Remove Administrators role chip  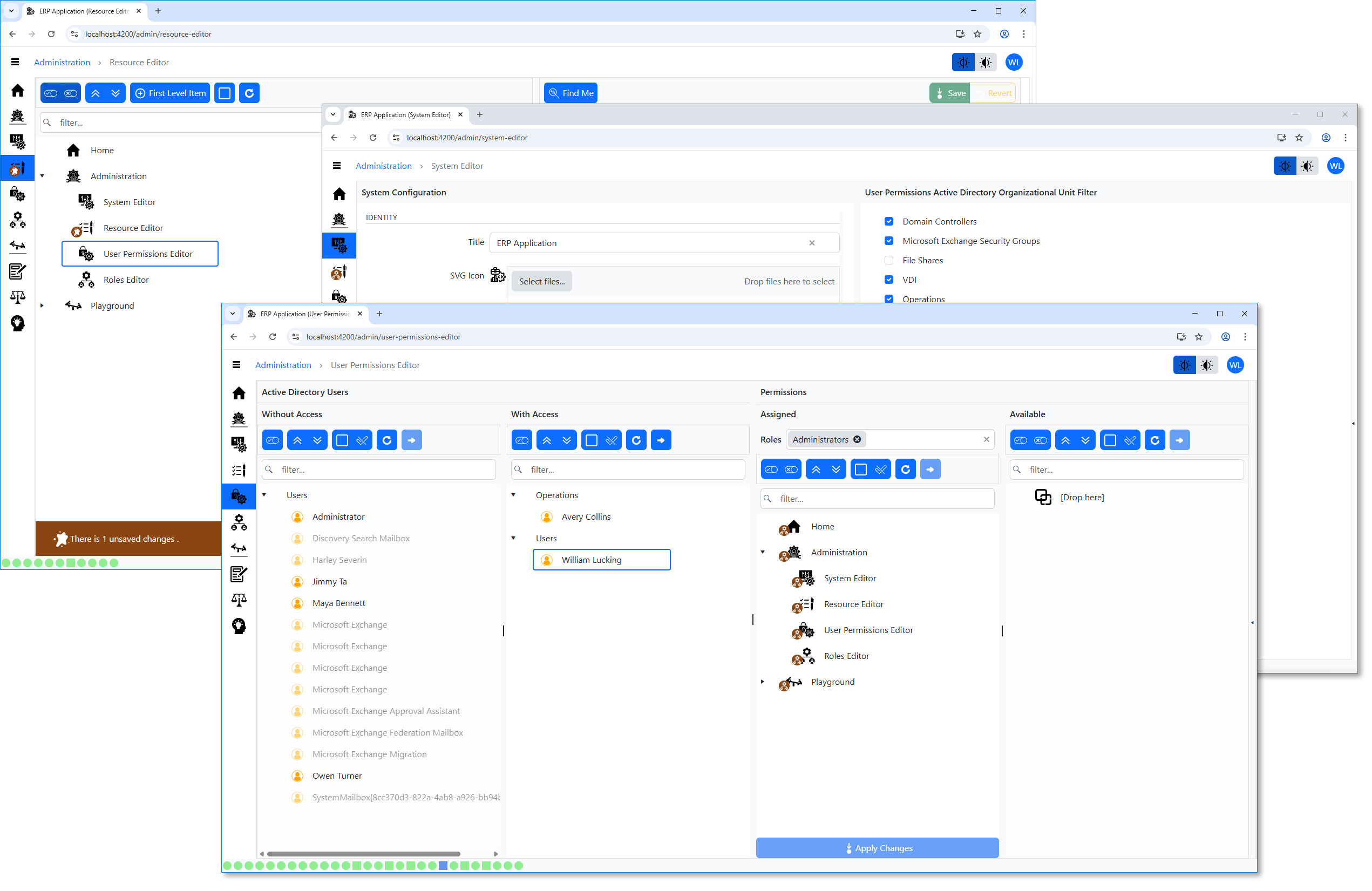click(857, 439)
